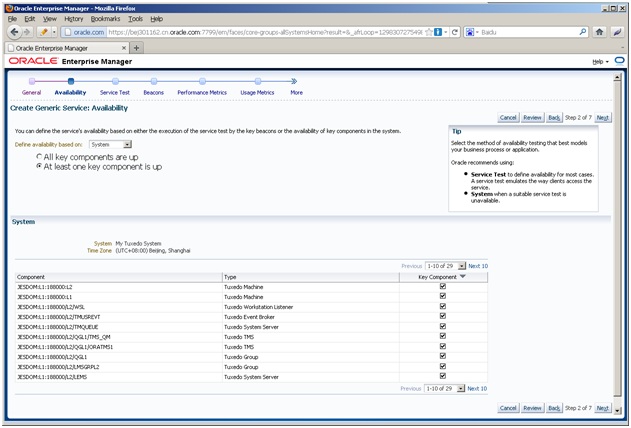Click the bookmark star in the address bar
Viewport: 631px width, 428px height.
(x=429, y=32)
